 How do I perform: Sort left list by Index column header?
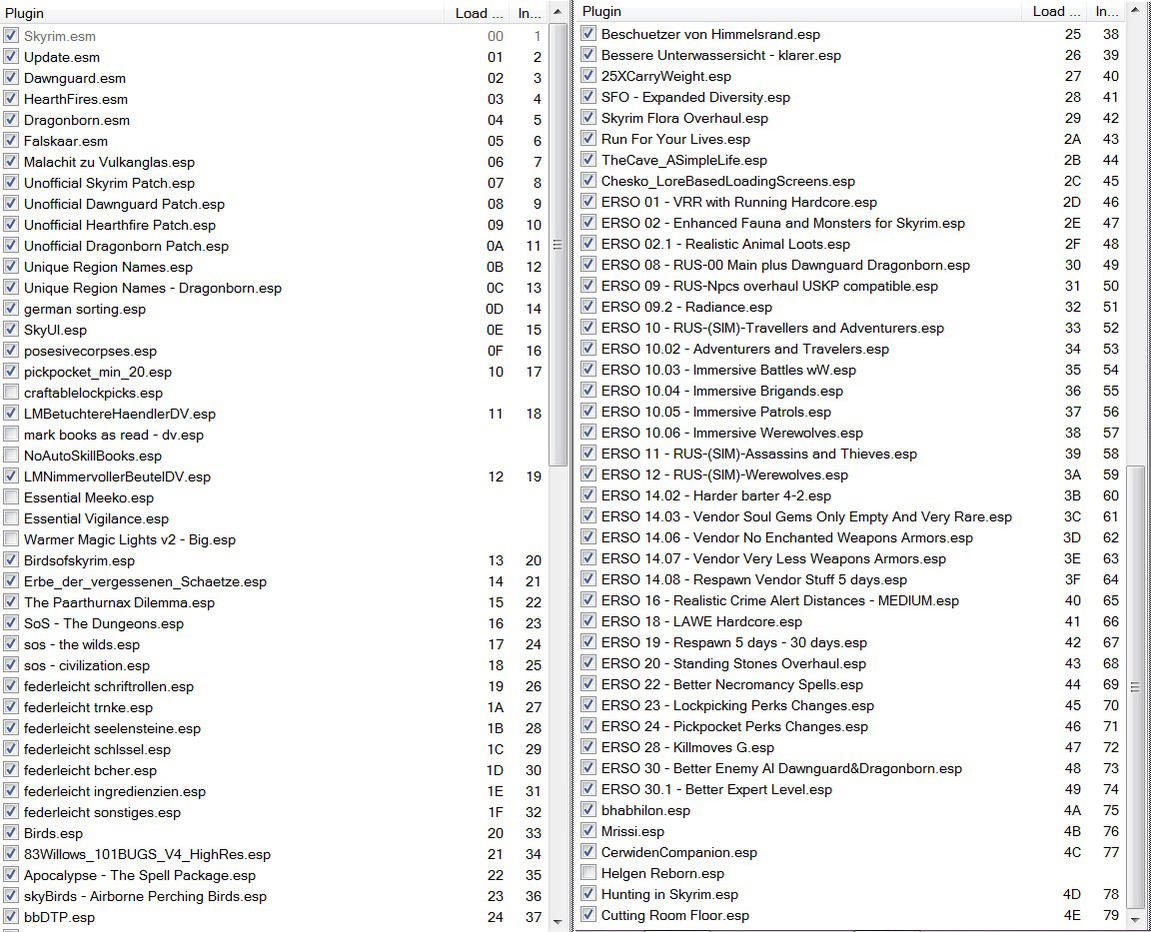click(x=529, y=12)
